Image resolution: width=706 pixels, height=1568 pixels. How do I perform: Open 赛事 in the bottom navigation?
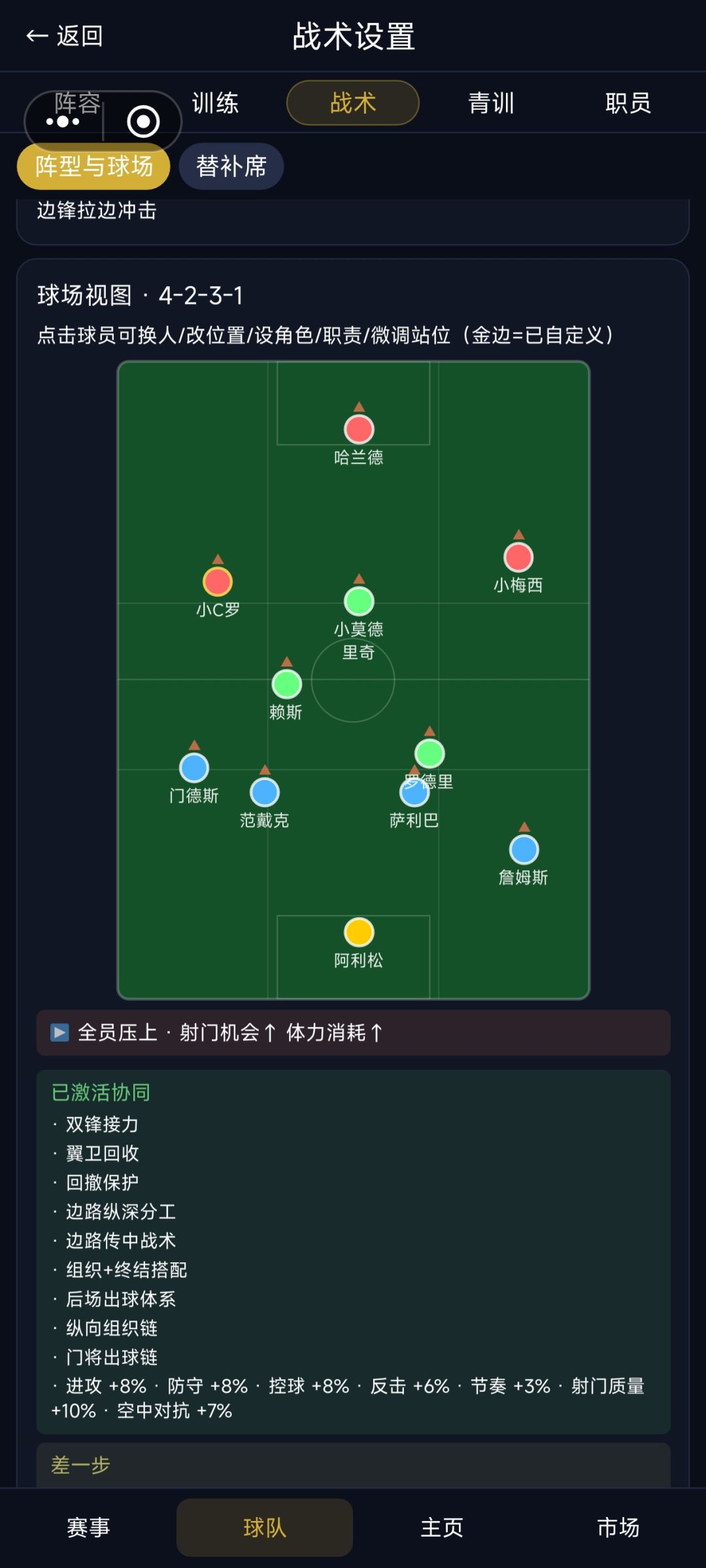click(88, 1527)
